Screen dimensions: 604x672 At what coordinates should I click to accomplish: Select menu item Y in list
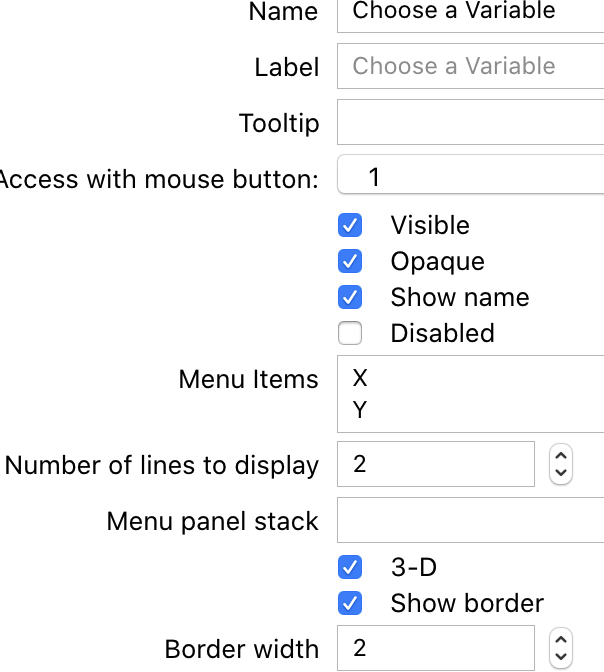click(x=361, y=410)
